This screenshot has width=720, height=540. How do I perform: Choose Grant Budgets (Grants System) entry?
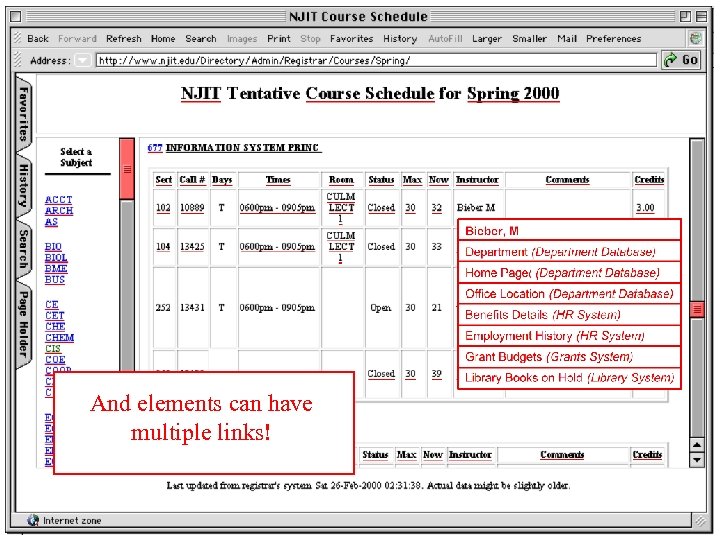[x=569, y=357]
